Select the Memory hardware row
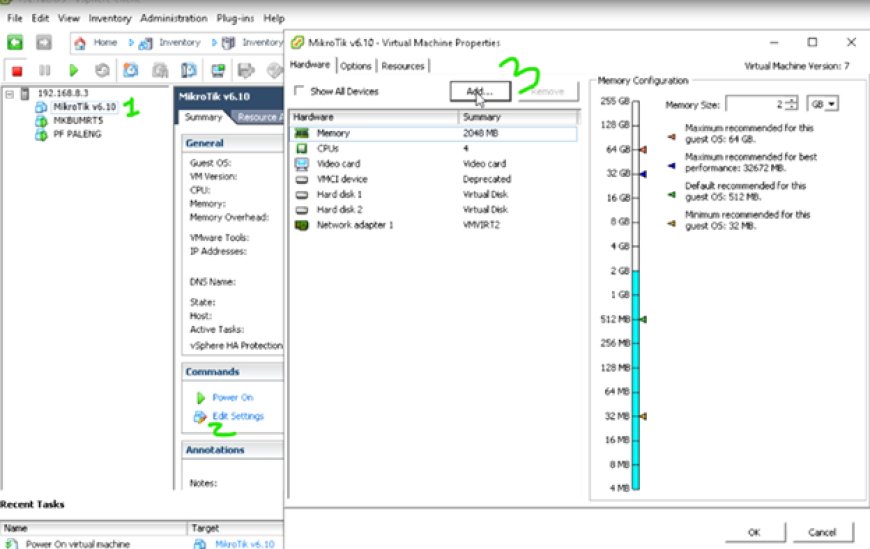This screenshot has height=549, width=870. tap(434, 133)
